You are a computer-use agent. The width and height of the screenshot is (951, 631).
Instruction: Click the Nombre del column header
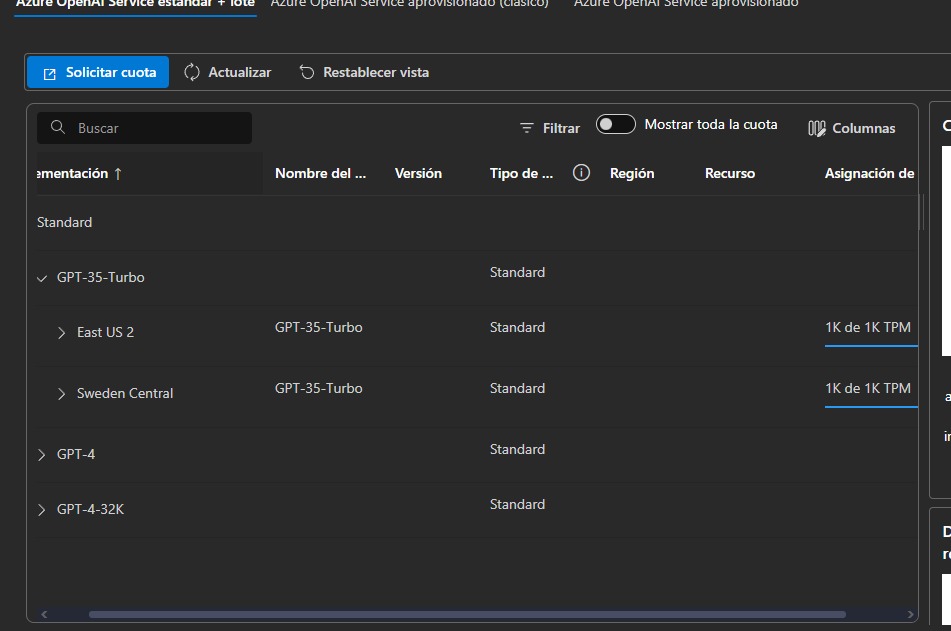[320, 173]
